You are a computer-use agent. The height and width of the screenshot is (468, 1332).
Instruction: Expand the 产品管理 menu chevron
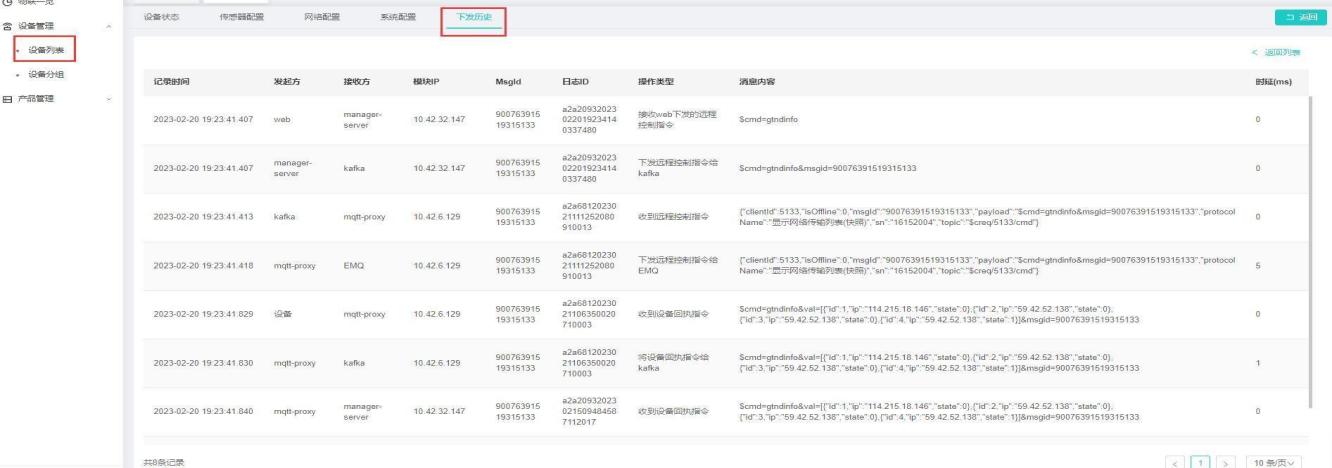[x=108, y=98]
